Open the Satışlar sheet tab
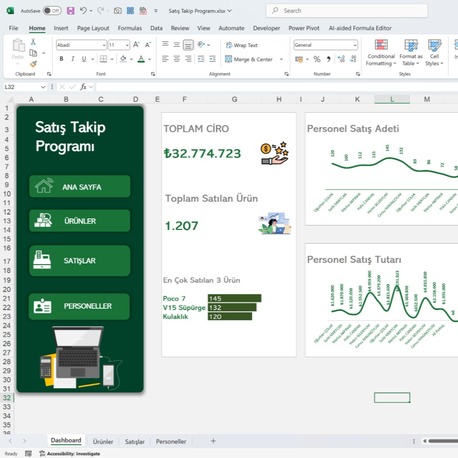 click(x=135, y=442)
